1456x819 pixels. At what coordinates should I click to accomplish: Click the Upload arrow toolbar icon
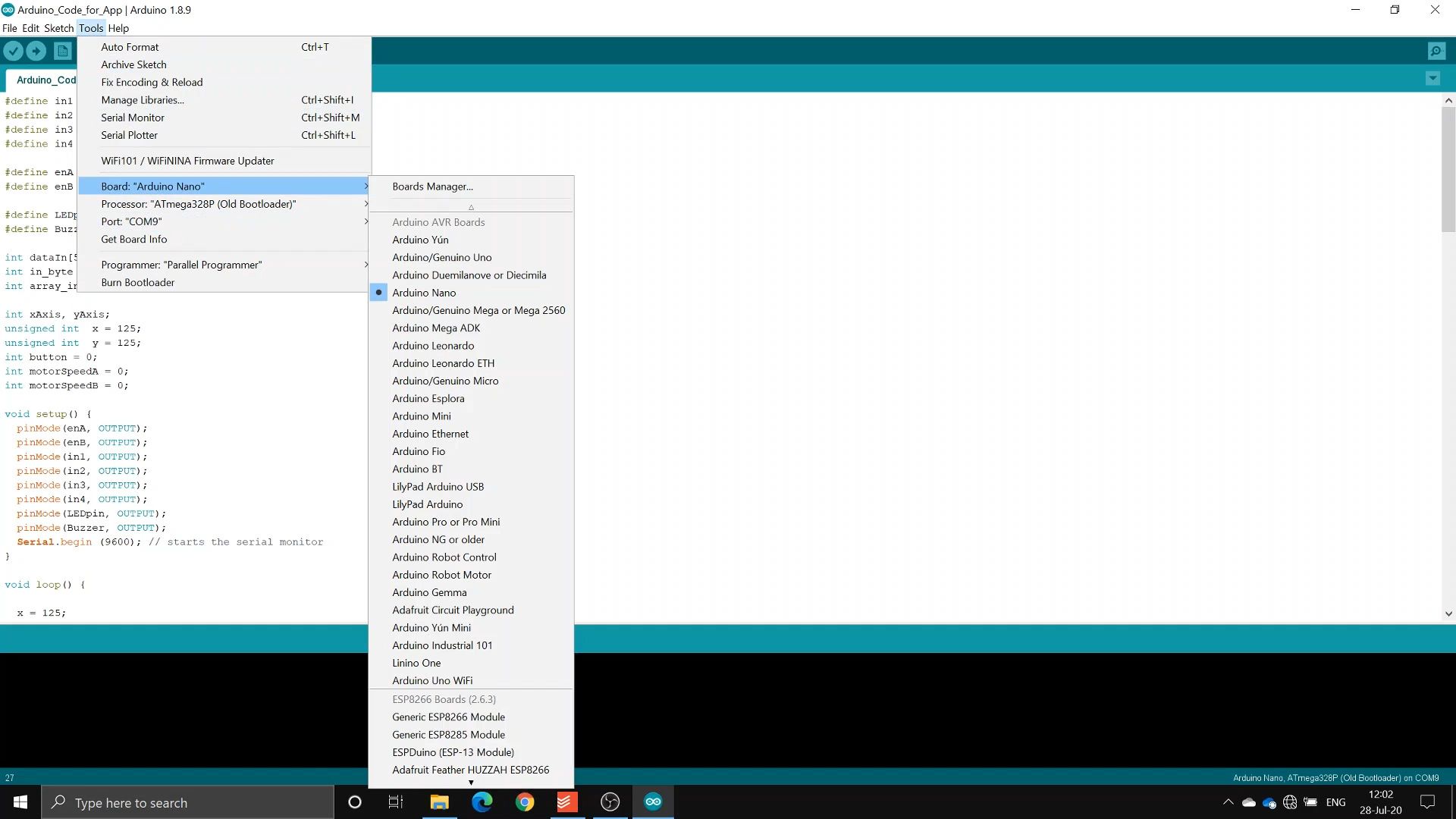point(36,51)
